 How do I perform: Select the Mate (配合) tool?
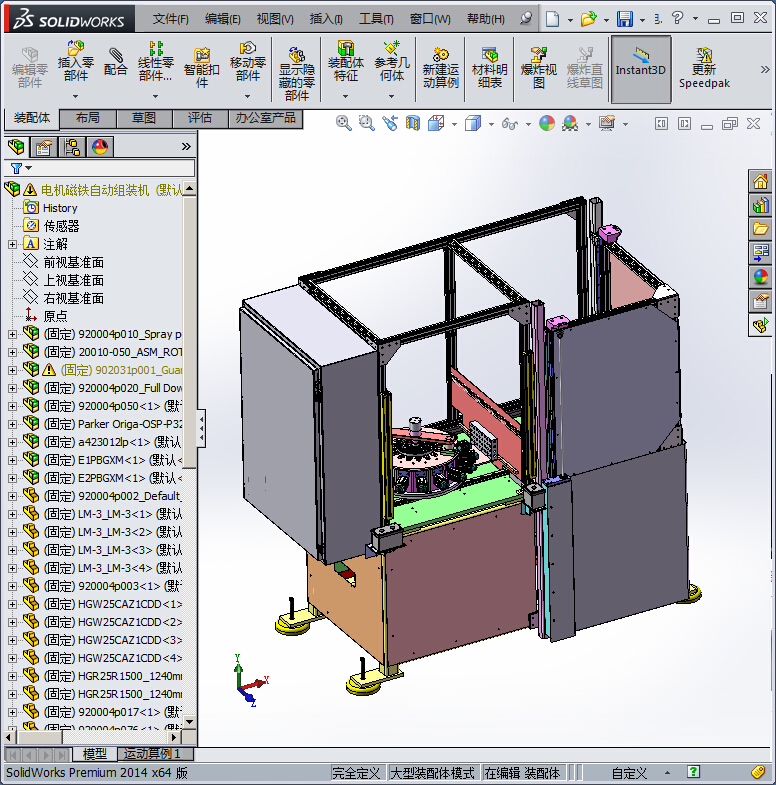point(116,62)
